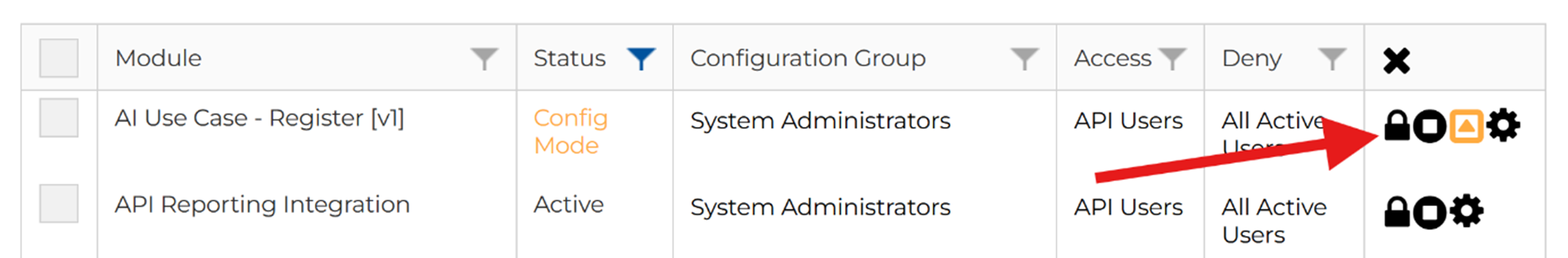Check the AI Use Case - Register row checkbox
The width and height of the screenshot is (1568, 258).
59,118
